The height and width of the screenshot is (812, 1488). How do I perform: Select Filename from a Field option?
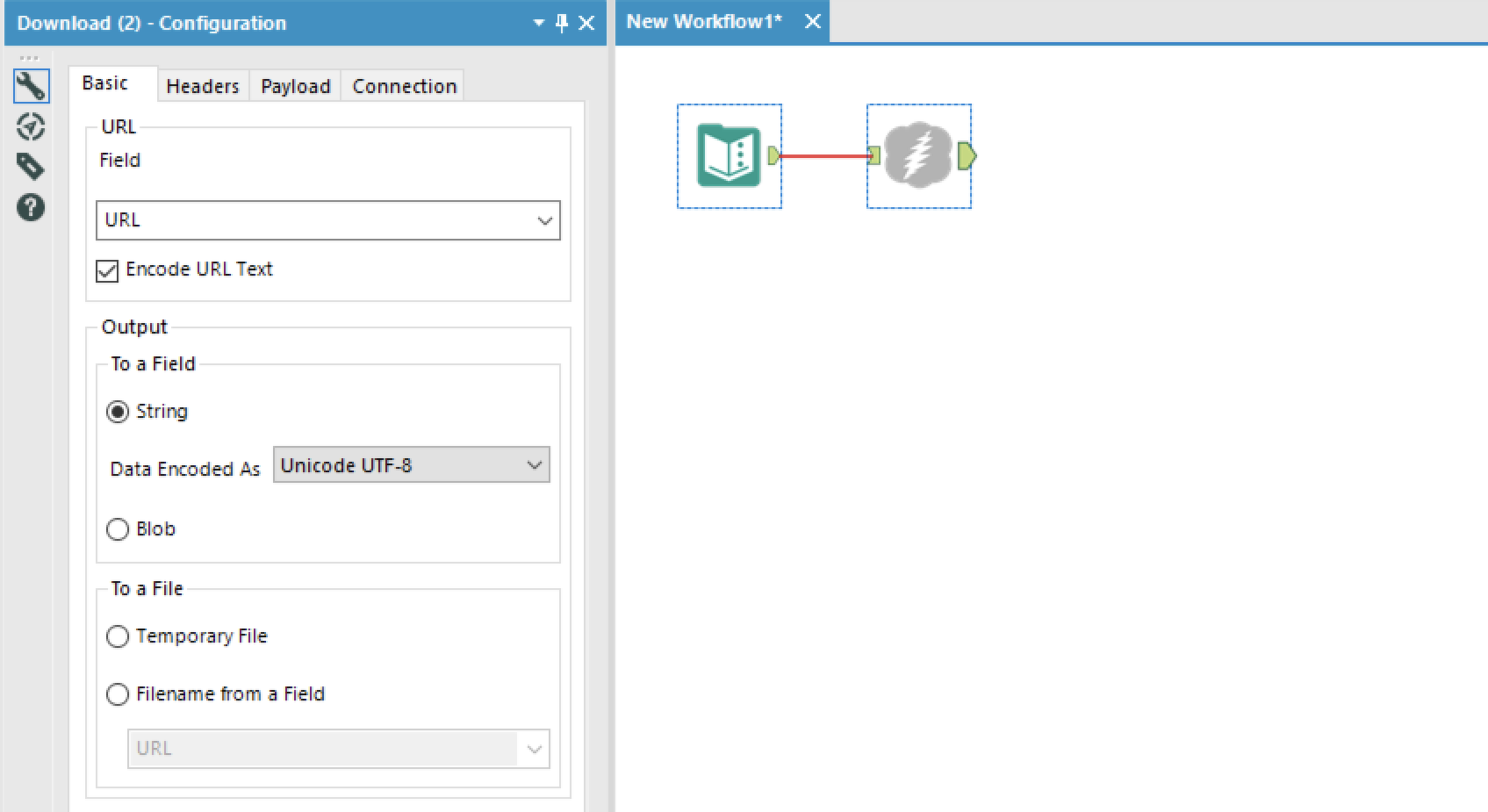coord(118,694)
